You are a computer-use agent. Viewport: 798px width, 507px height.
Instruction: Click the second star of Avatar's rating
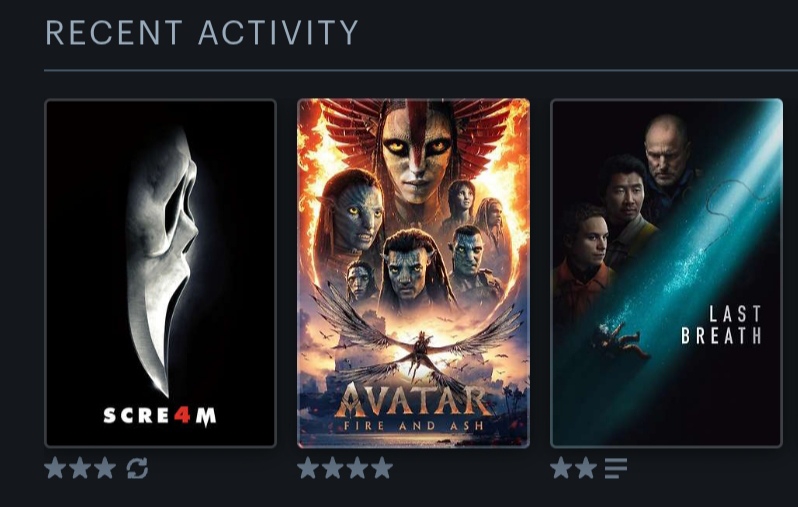(332, 468)
